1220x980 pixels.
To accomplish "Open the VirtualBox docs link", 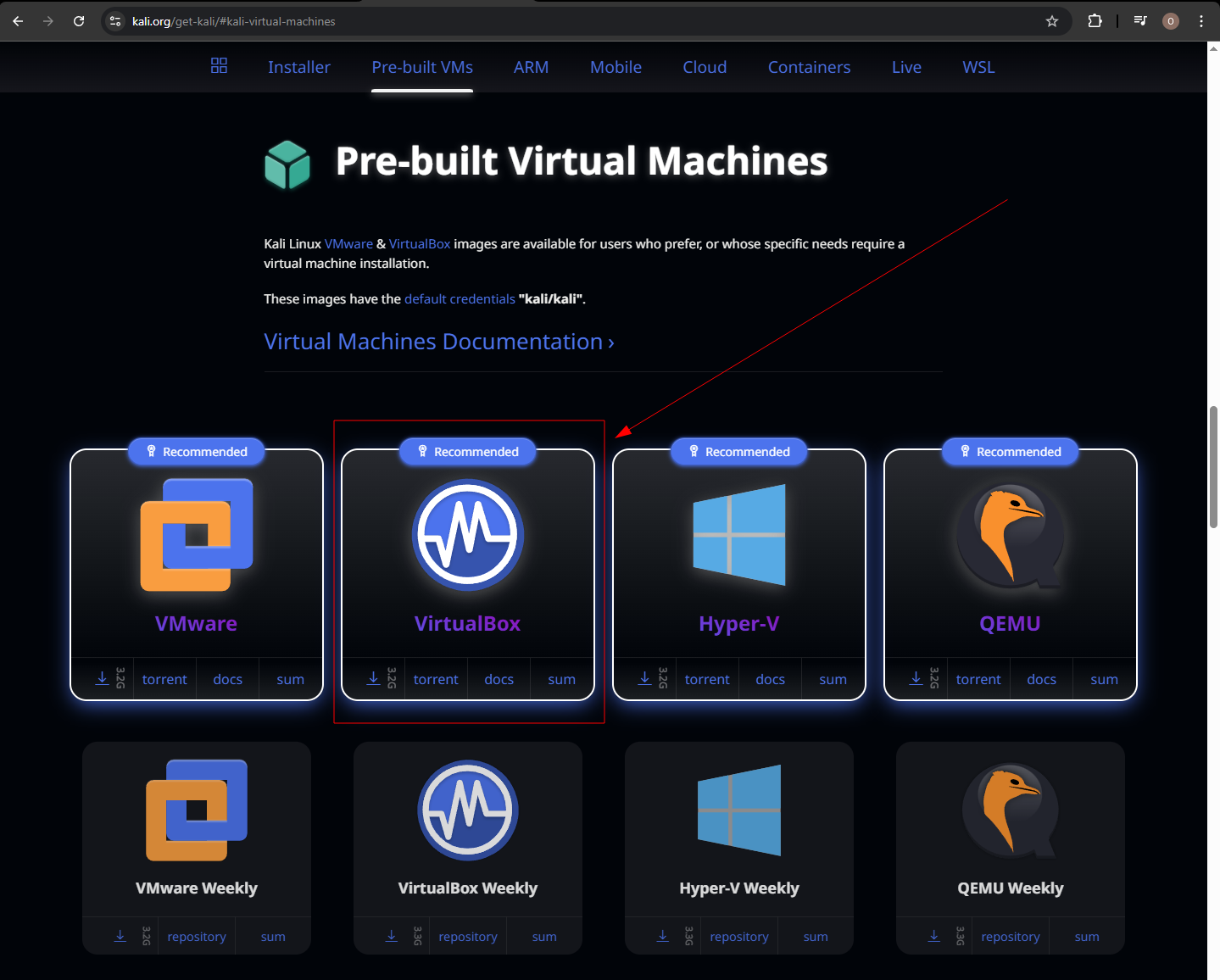I will [499, 679].
